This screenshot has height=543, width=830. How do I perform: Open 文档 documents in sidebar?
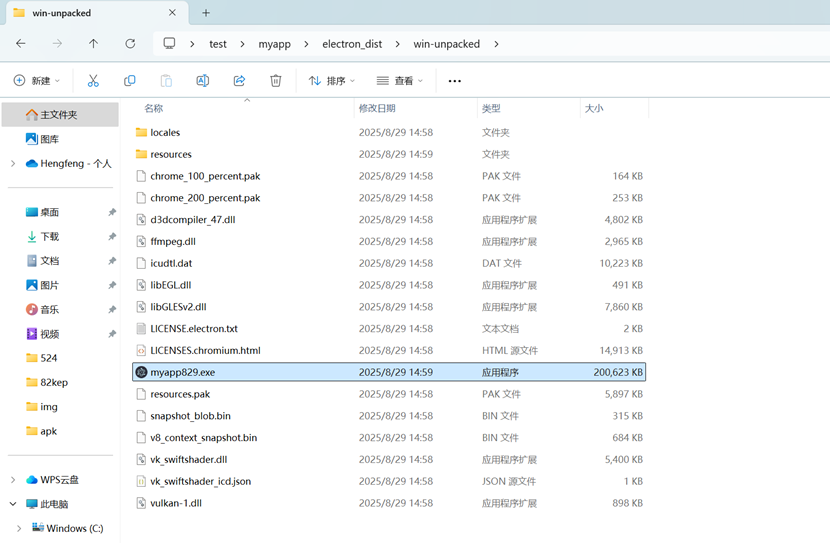[42, 261]
